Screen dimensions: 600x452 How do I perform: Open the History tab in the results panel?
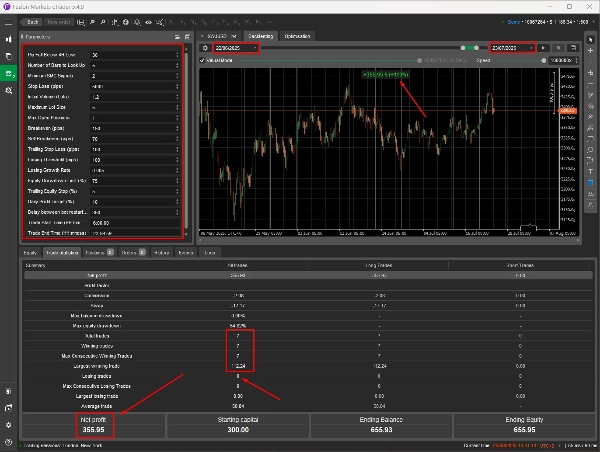[x=161, y=253]
